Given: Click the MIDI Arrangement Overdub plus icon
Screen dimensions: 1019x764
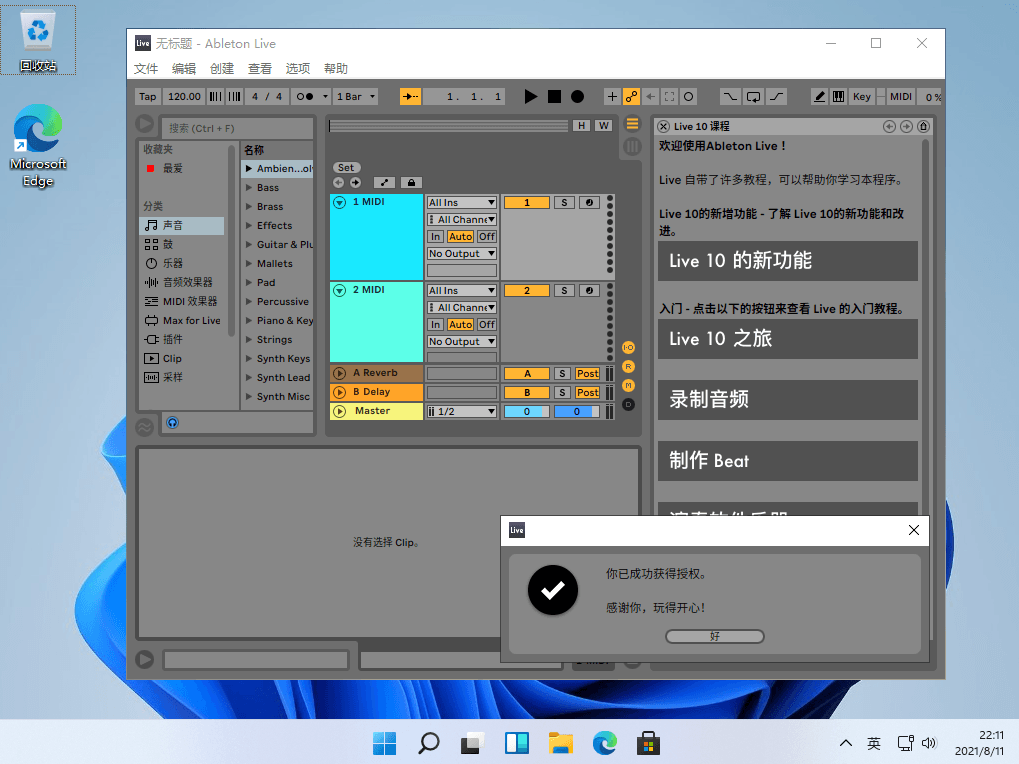Looking at the screenshot, I should click(612, 97).
